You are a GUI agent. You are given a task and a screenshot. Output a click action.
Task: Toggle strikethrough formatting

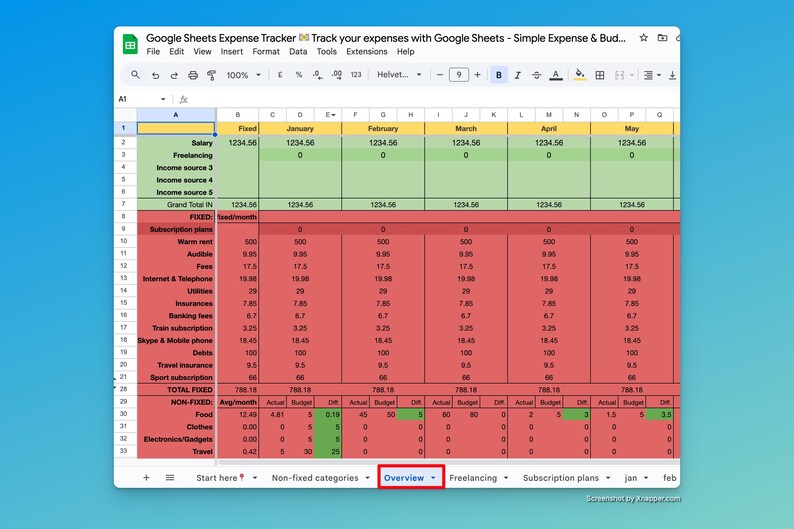pos(536,75)
